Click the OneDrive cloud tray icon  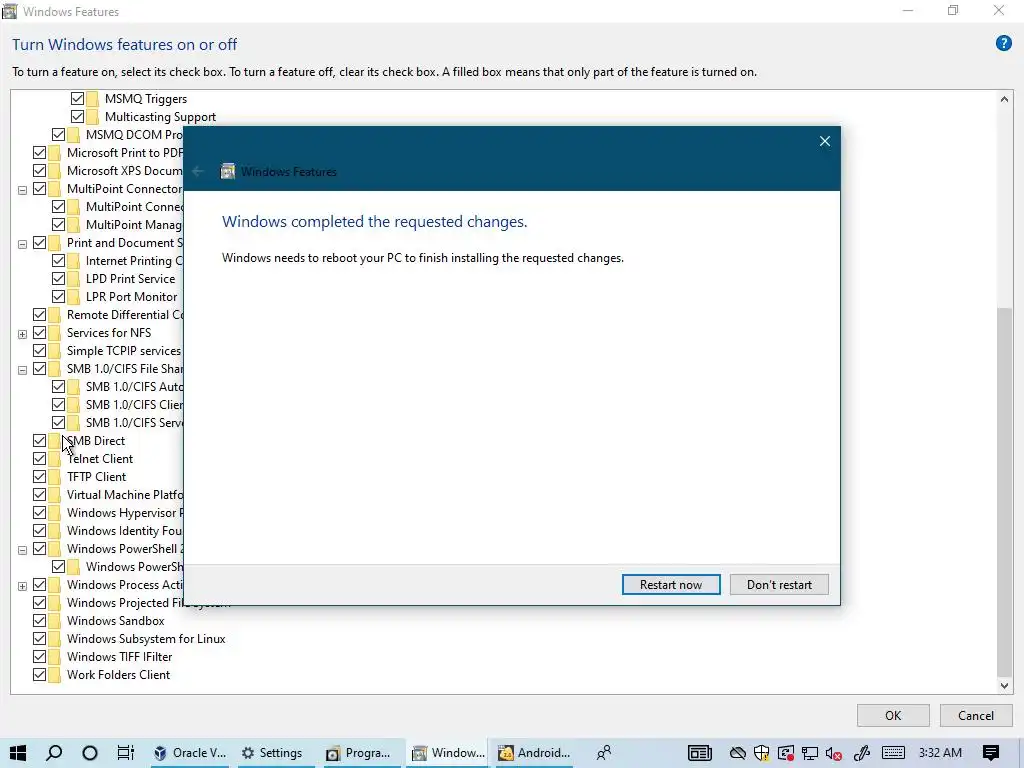click(x=738, y=753)
